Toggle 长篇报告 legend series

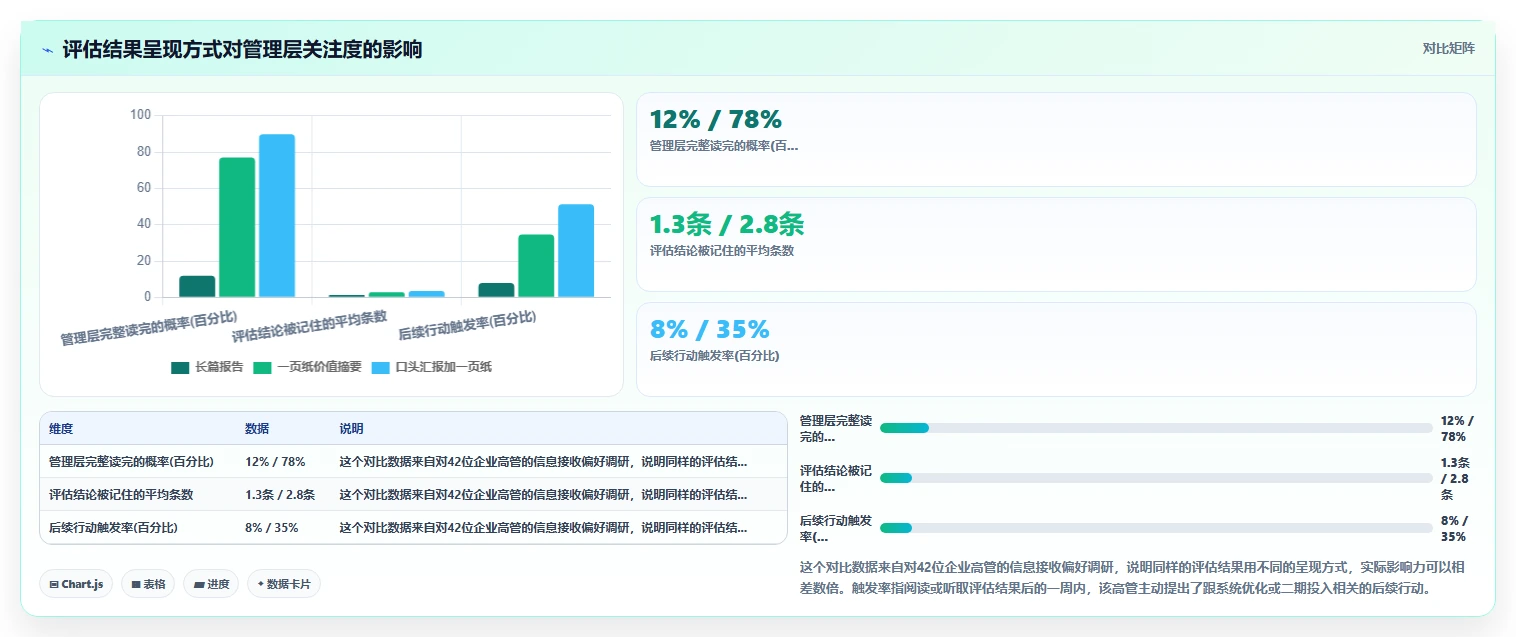tap(207, 367)
